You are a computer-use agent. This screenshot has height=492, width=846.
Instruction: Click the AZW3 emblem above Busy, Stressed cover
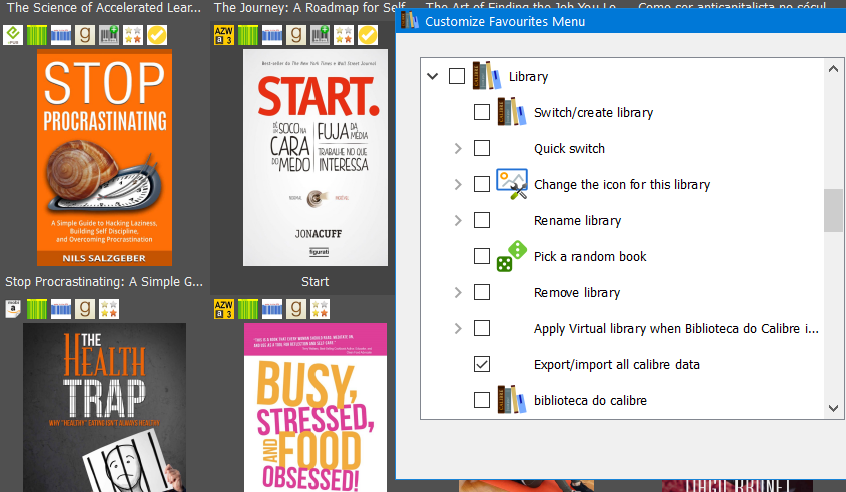224,309
